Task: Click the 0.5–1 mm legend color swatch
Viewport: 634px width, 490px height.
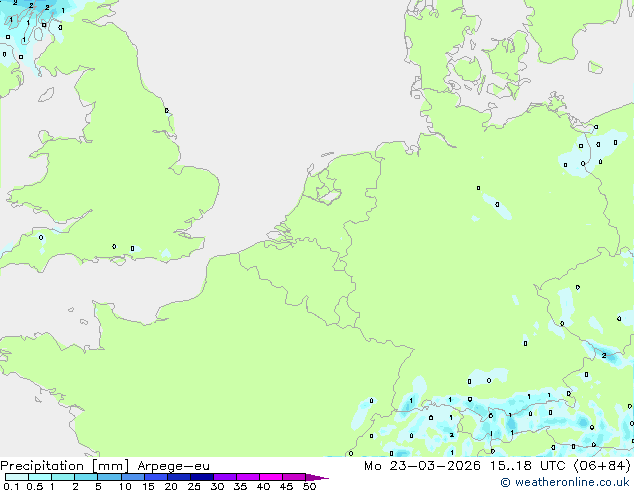Action: click(40, 477)
